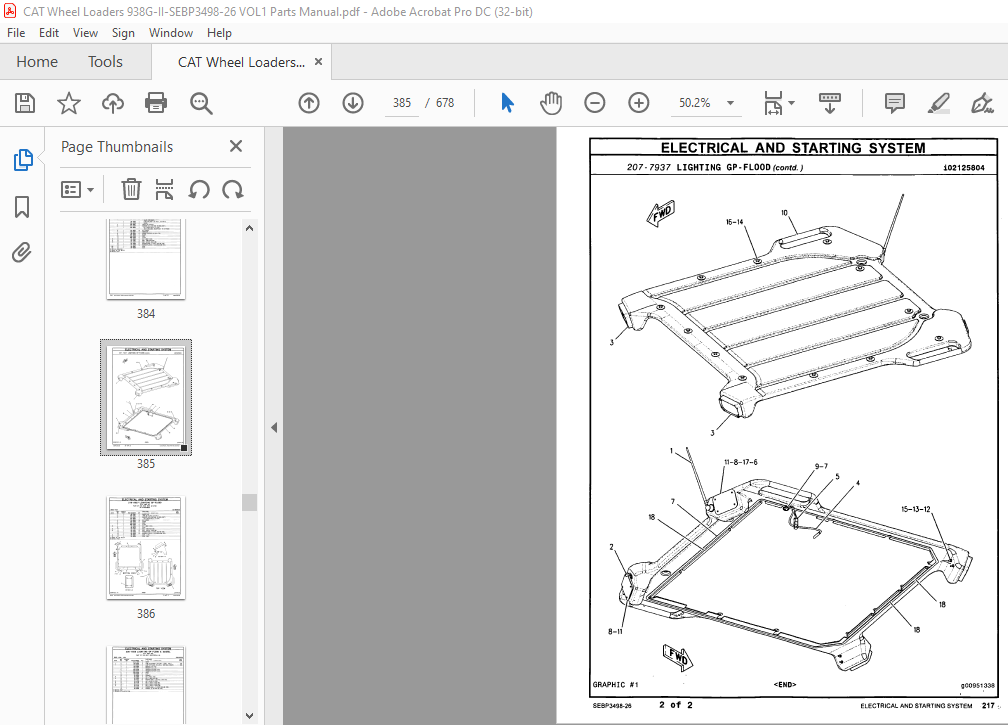Select the highlight text pen

pos(939,103)
